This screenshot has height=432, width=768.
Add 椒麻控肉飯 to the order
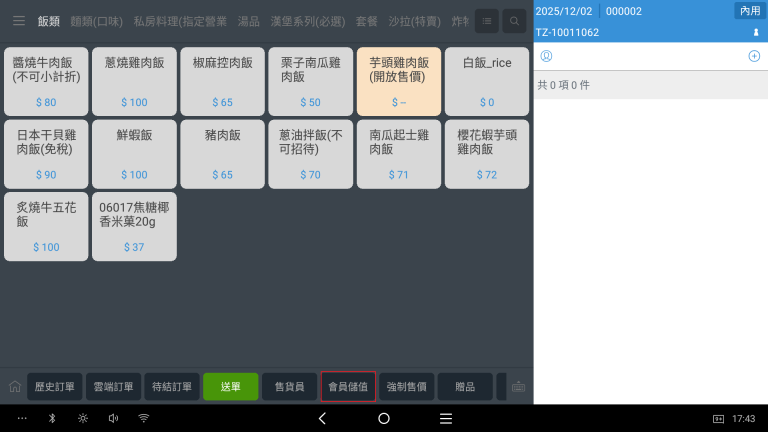222,81
